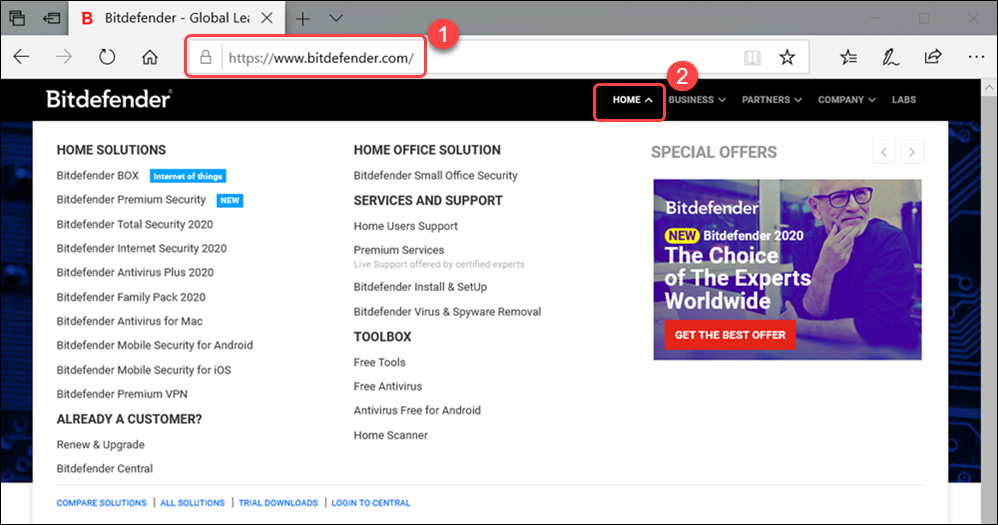Open the add notes pen icon

click(890, 58)
